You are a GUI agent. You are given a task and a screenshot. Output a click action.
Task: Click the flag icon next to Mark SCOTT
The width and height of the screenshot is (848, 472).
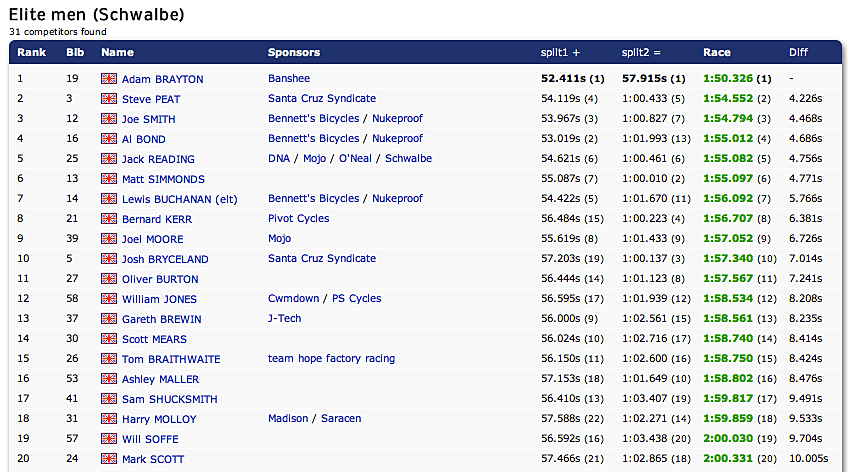[109, 459]
